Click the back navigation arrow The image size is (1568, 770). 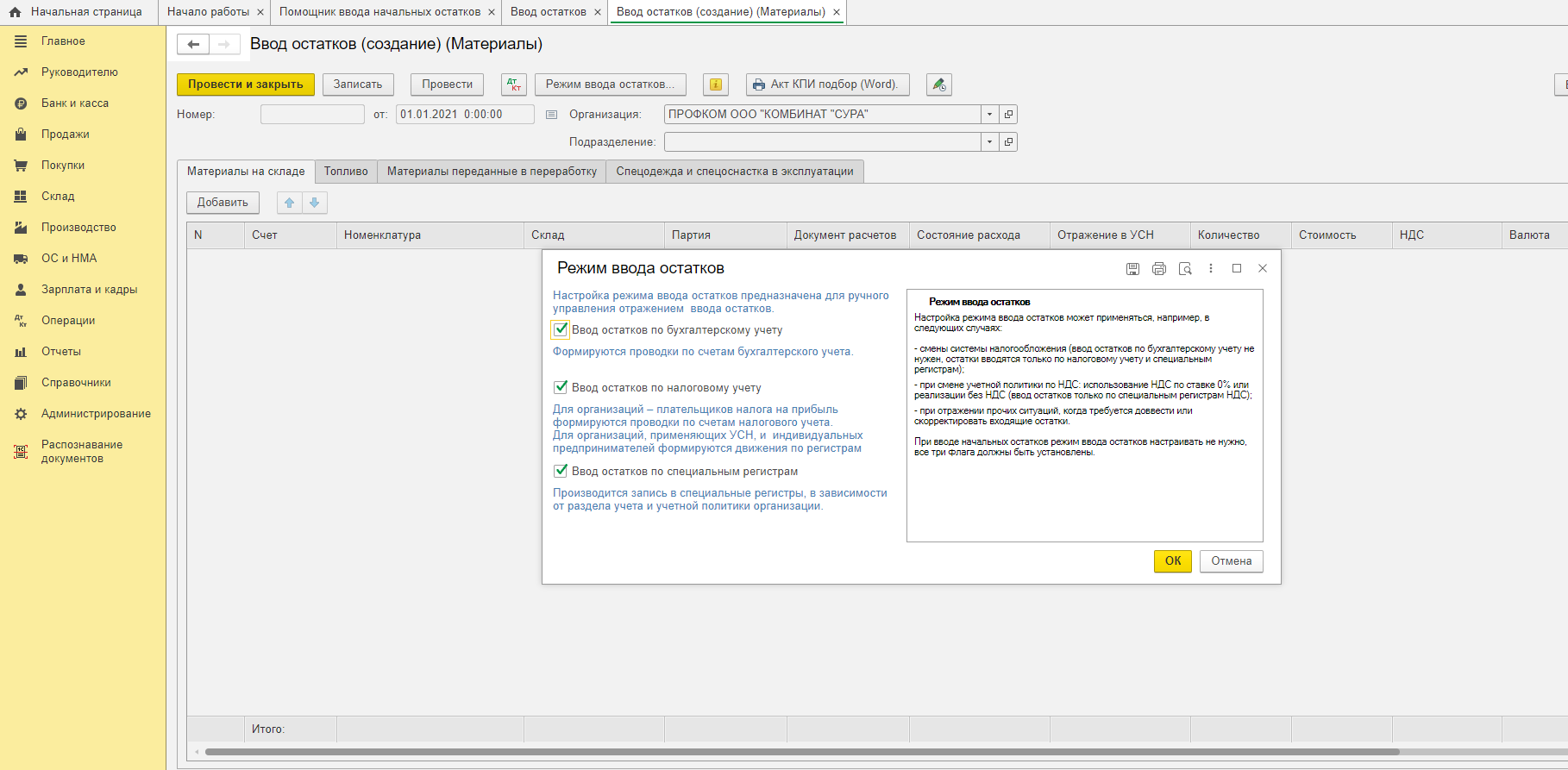click(193, 45)
